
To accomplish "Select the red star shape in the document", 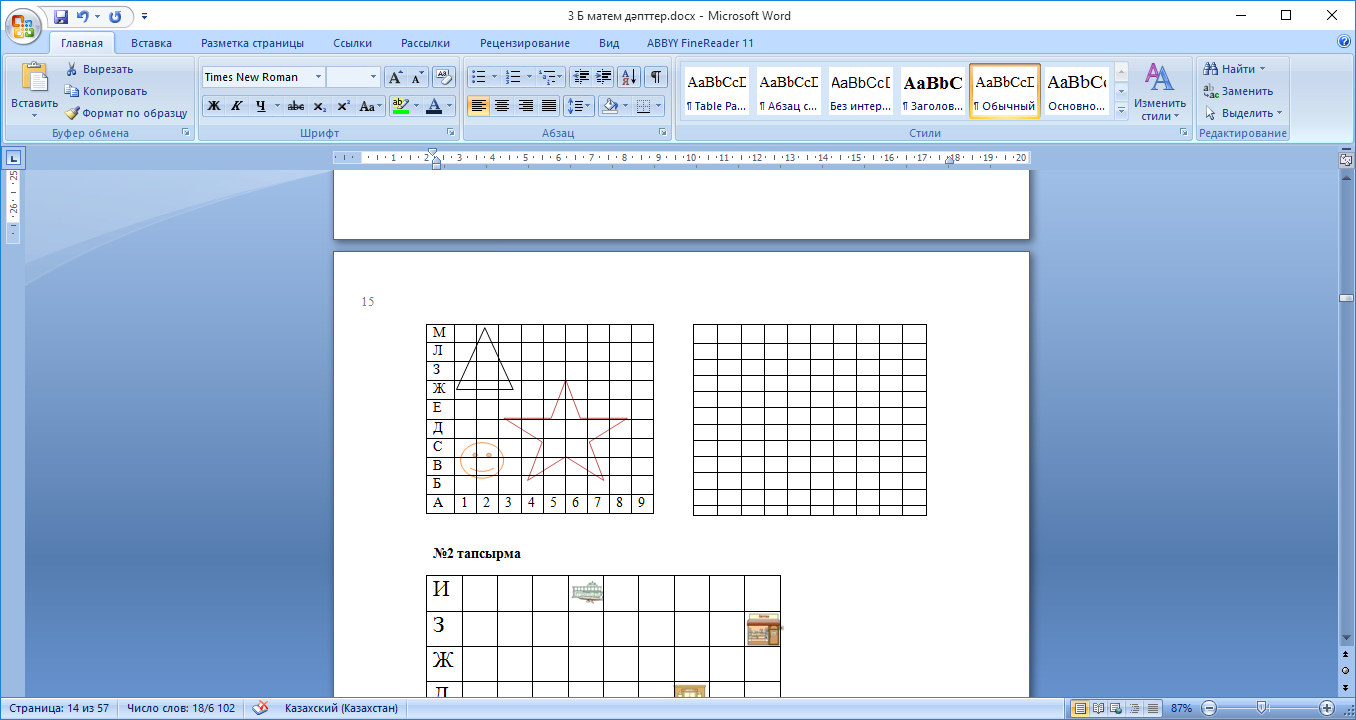I will pos(566,431).
